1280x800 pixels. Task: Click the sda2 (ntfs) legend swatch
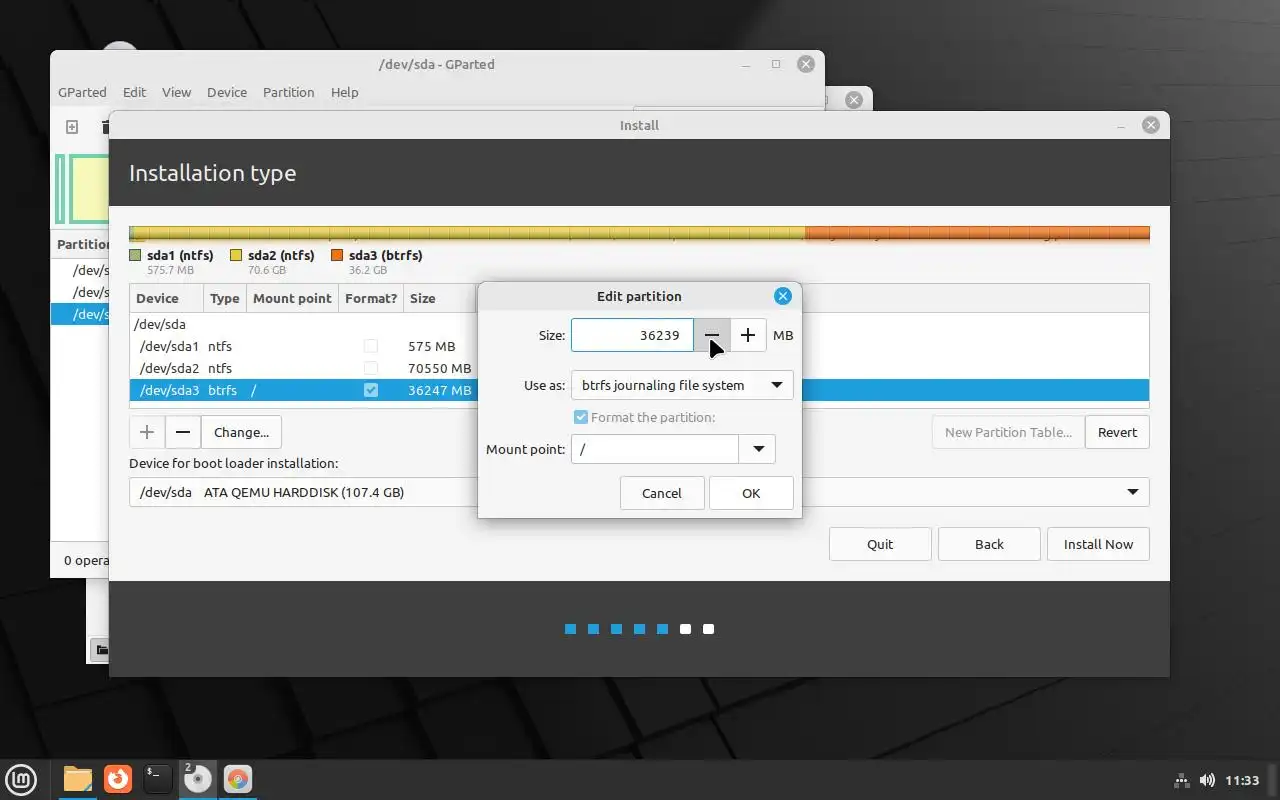point(236,255)
